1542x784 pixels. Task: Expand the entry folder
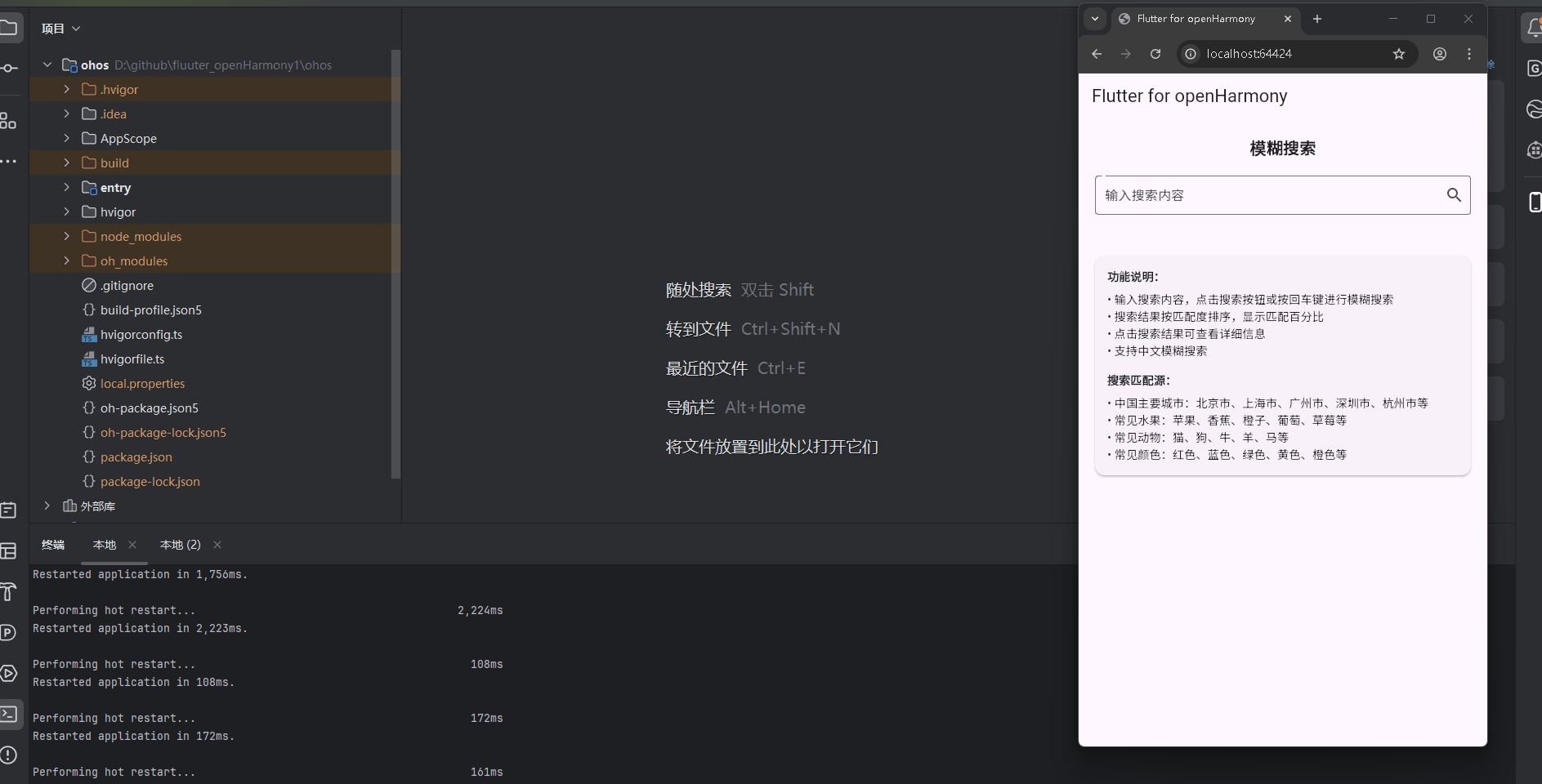(x=66, y=187)
